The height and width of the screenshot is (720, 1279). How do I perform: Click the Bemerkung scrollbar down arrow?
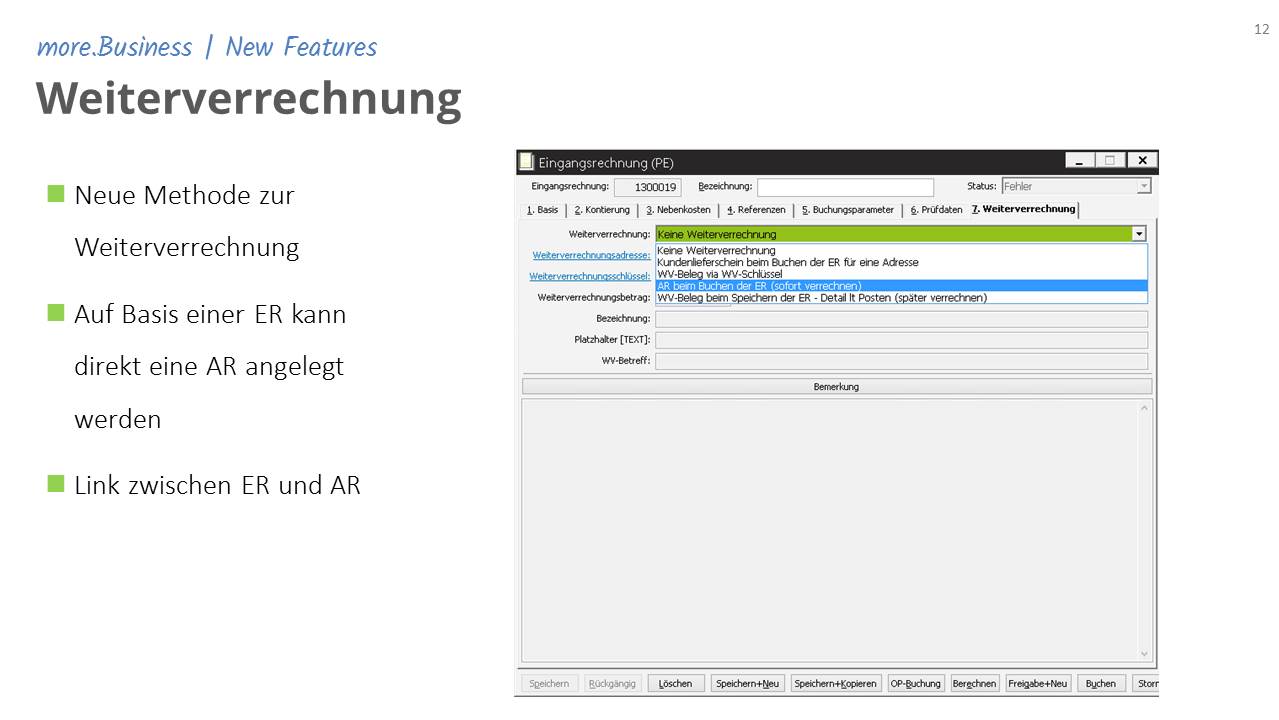tap(1145, 654)
